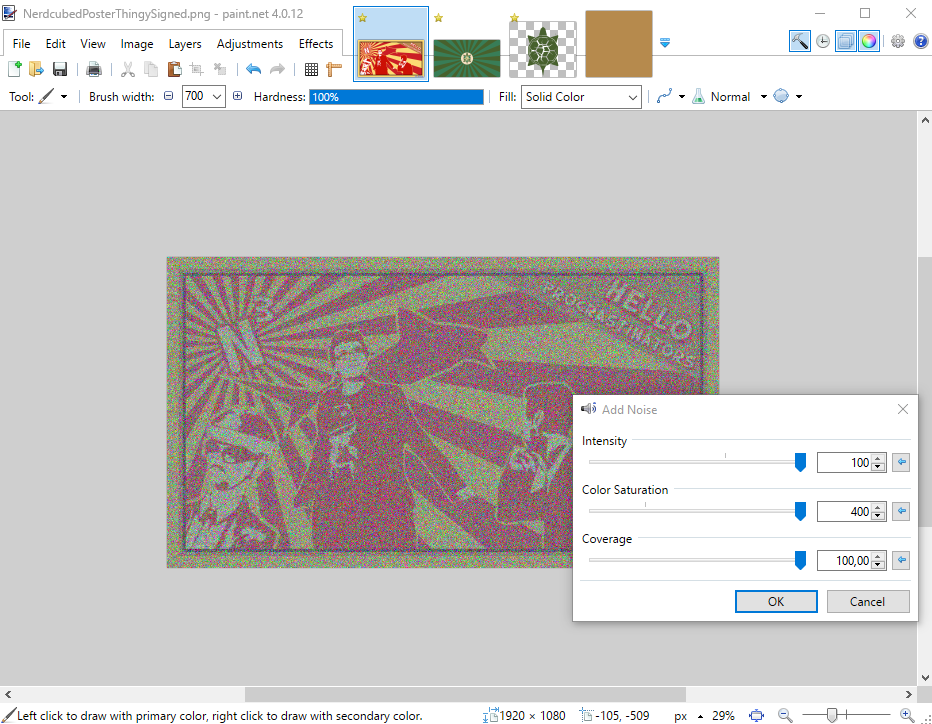Copy the selection with the copy icon
The image size is (932, 724).
tap(151, 69)
